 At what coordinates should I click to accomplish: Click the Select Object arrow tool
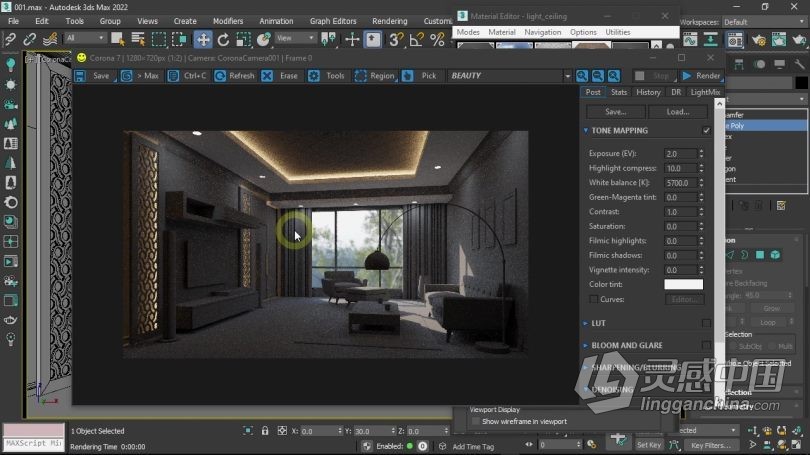click(118, 39)
